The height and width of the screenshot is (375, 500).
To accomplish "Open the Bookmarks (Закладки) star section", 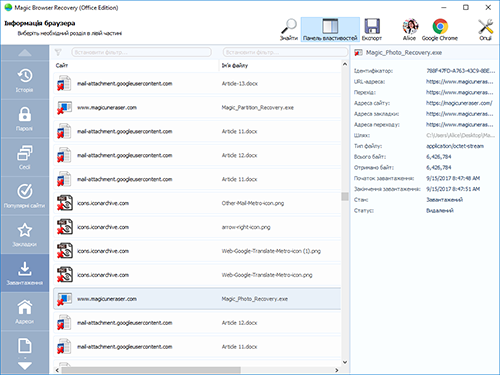I will (25, 235).
